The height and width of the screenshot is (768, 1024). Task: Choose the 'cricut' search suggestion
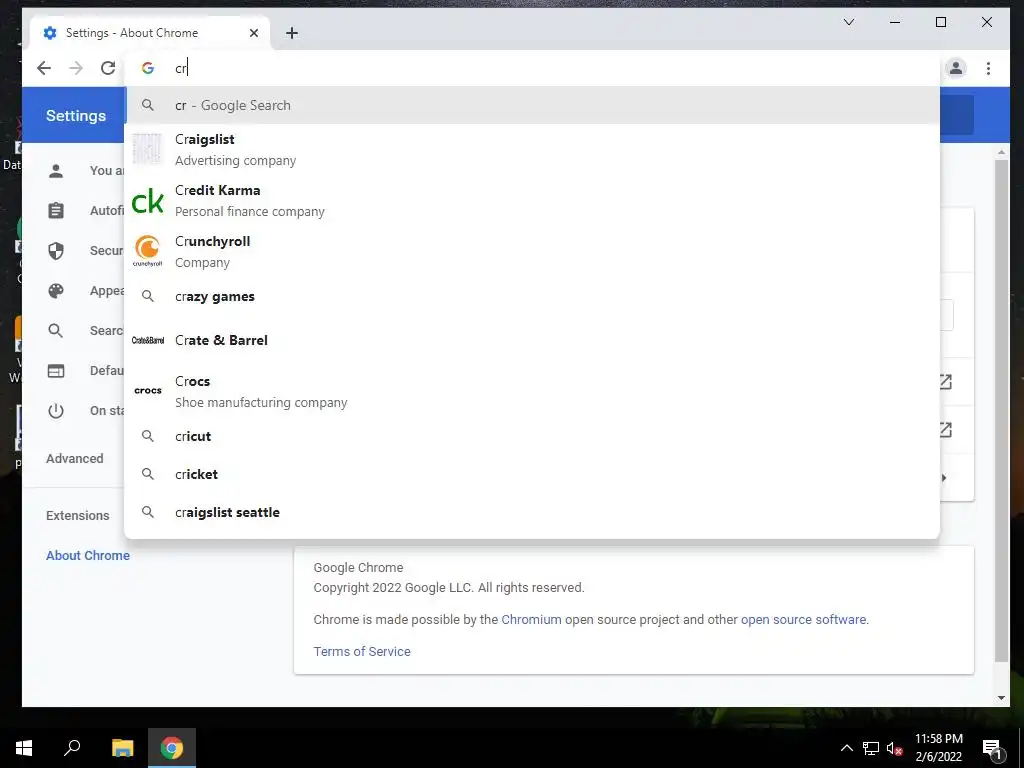(532, 436)
